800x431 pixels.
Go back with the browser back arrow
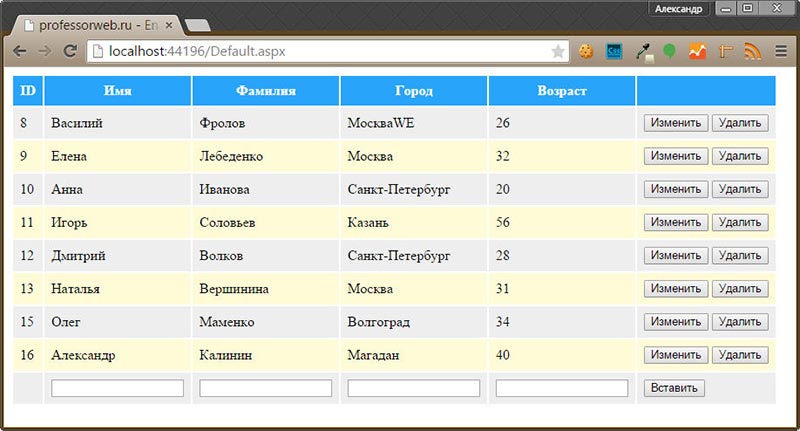pos(20,51)
